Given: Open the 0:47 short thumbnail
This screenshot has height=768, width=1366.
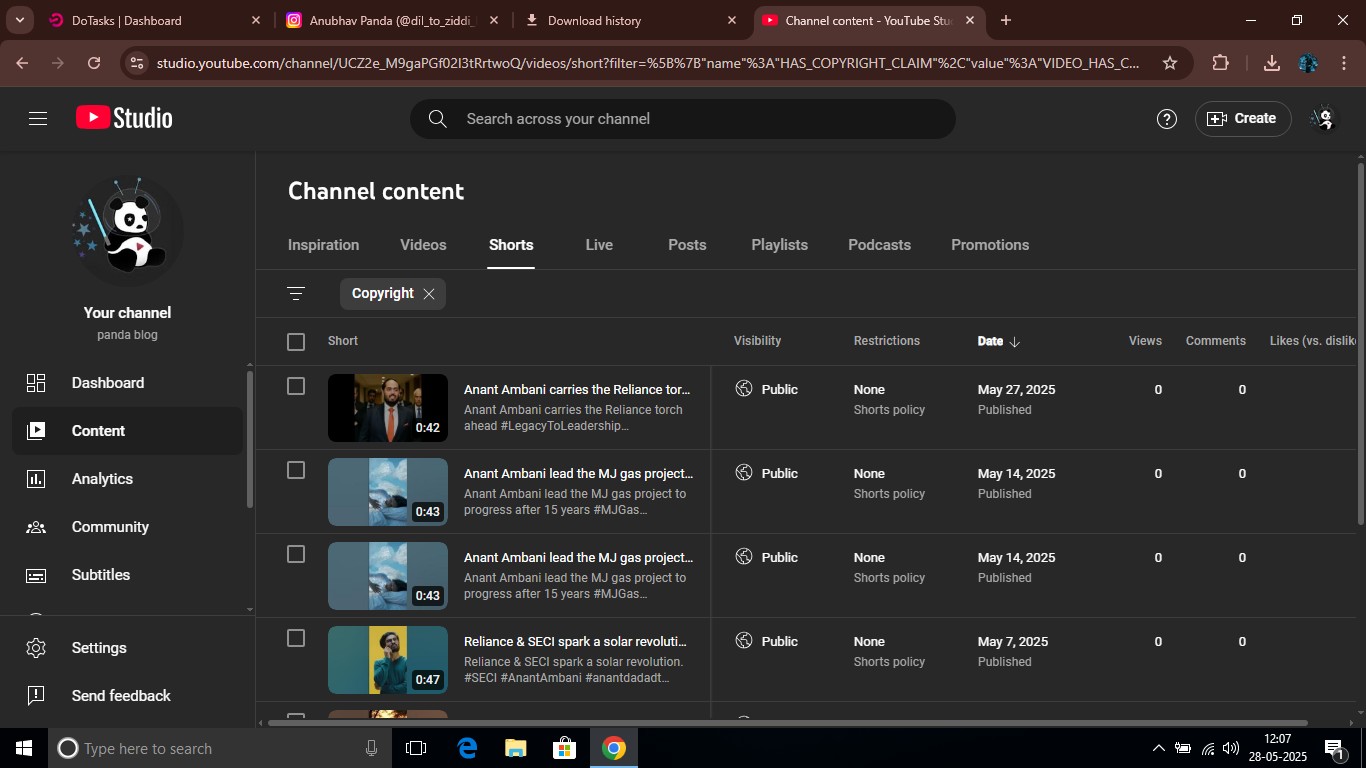Looking at the screenshot, I should tap(388, 660).
